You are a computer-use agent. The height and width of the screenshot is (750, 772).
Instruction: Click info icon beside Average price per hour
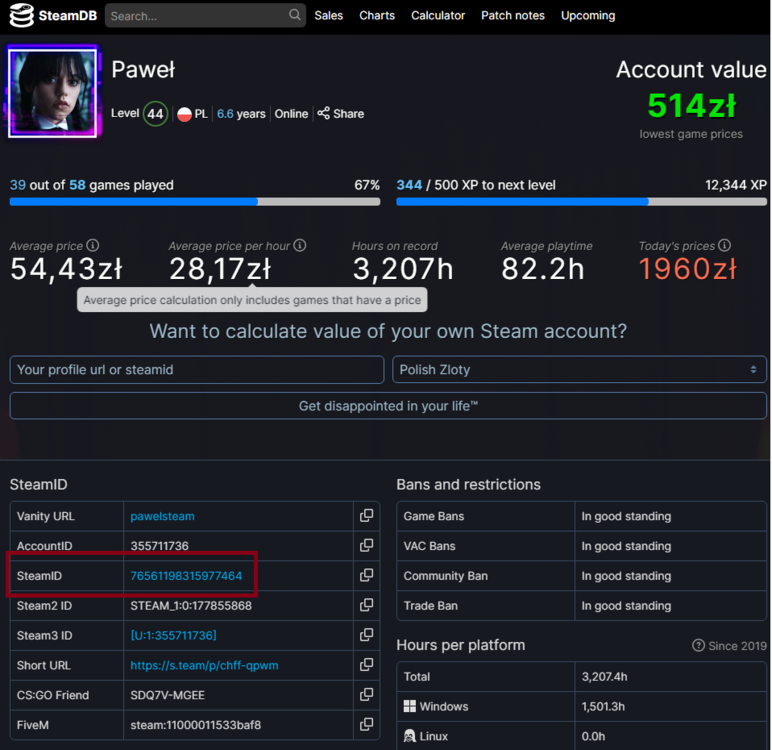click(x=300, y=245)
